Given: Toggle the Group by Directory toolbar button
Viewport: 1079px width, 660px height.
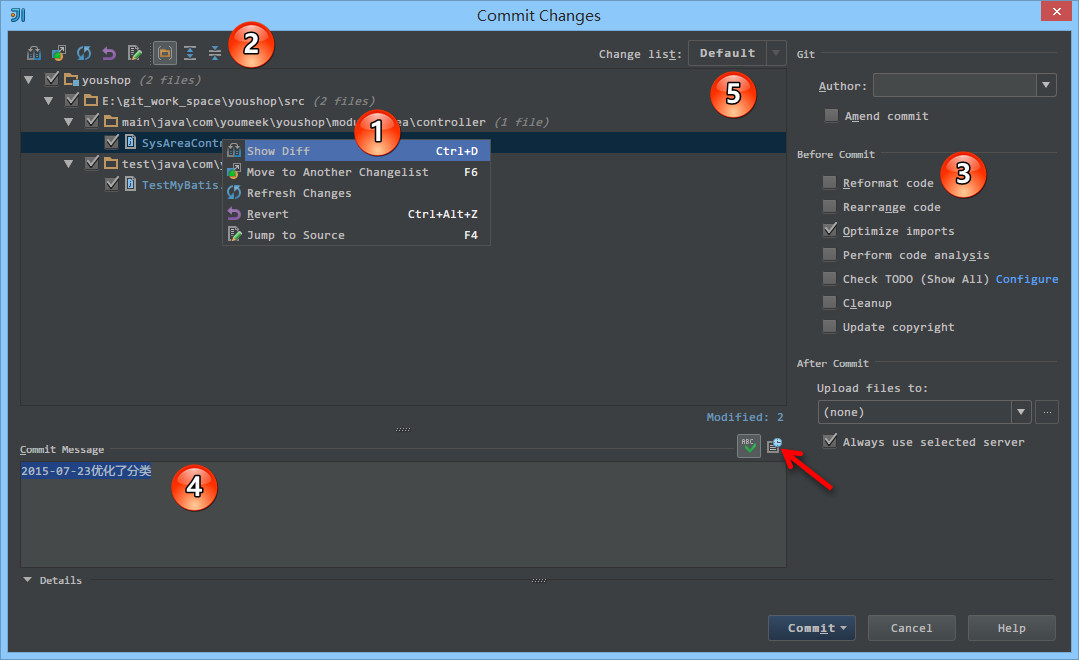Looking at the screenshot, I should tap(164, 53).
